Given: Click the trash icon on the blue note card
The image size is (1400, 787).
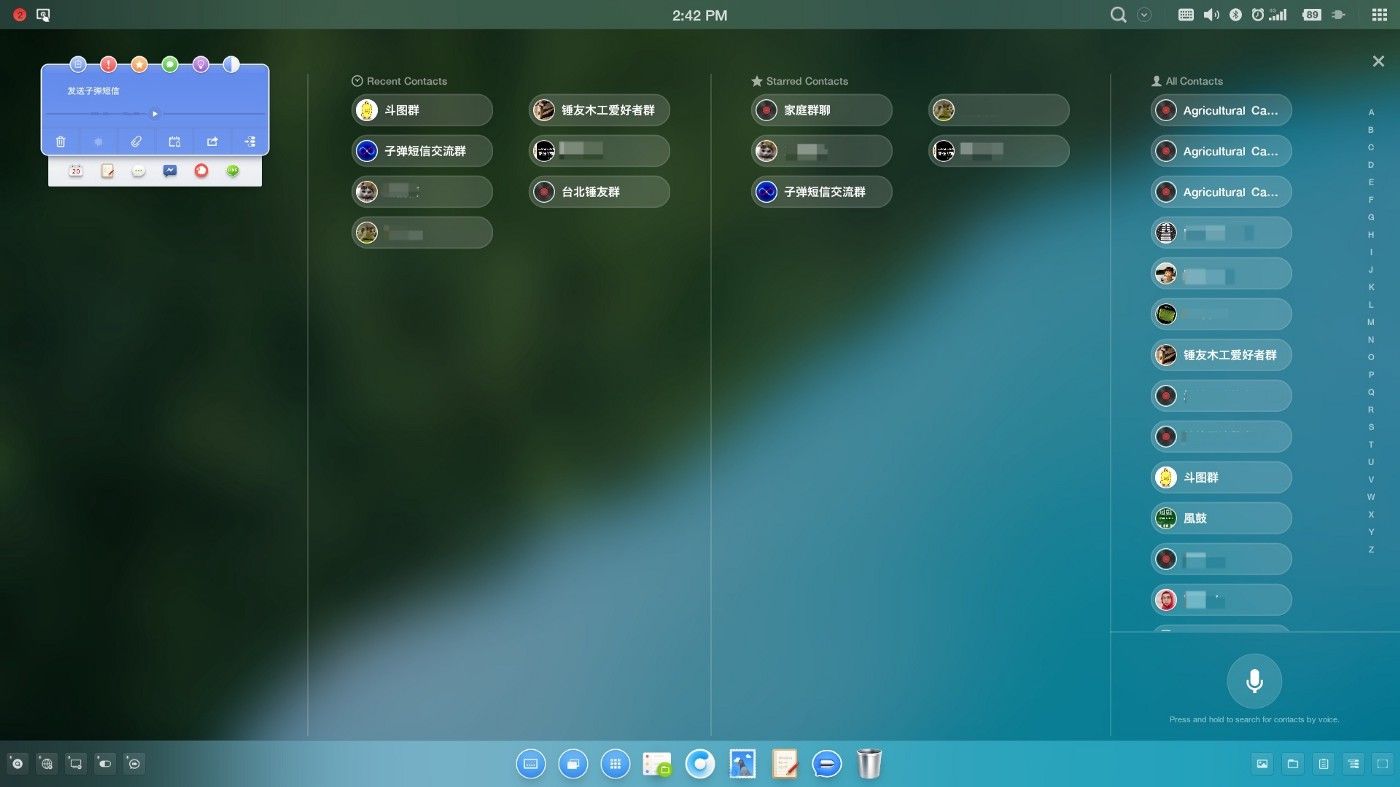Looking at the screenshot, I should (x=60, y=142).
